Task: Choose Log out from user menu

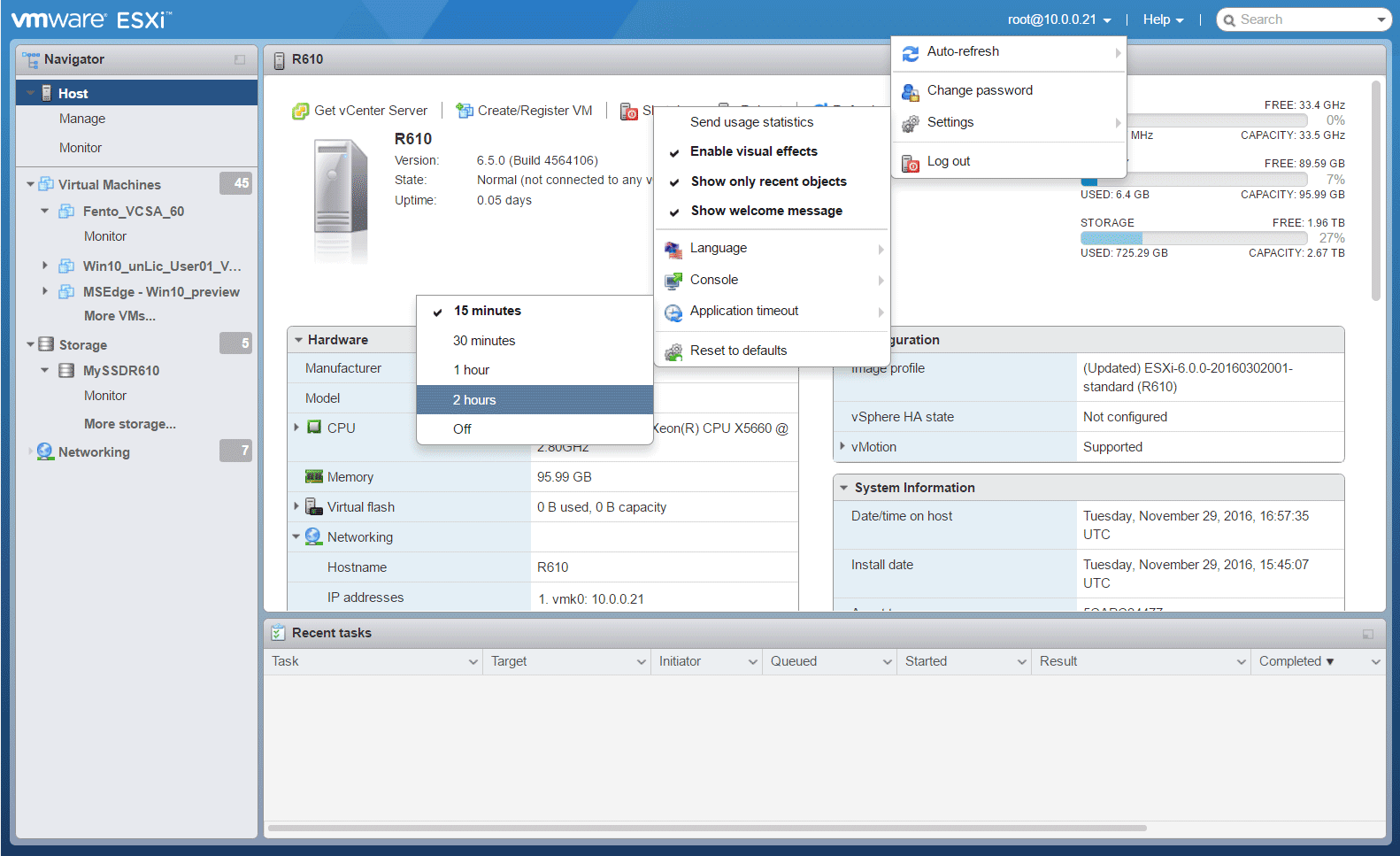Action: 1009,161
